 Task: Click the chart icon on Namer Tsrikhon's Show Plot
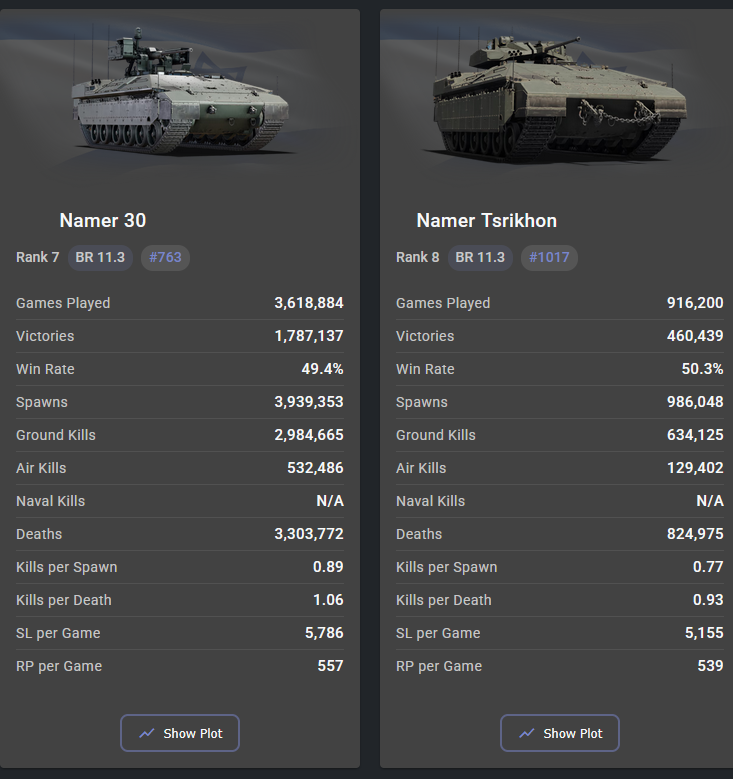click(527, 733)
